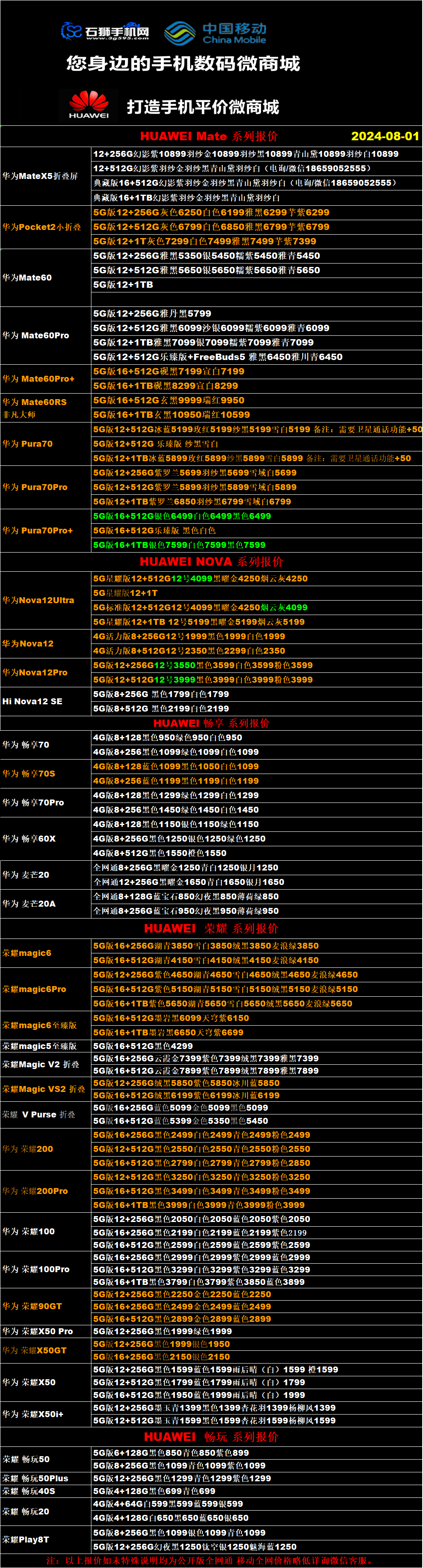The height and width of the screenshot is (1568, 423).
Task: Click 5G版16+1TB墨岩黑6650天穹紫6699 row
Action: 256,1032
